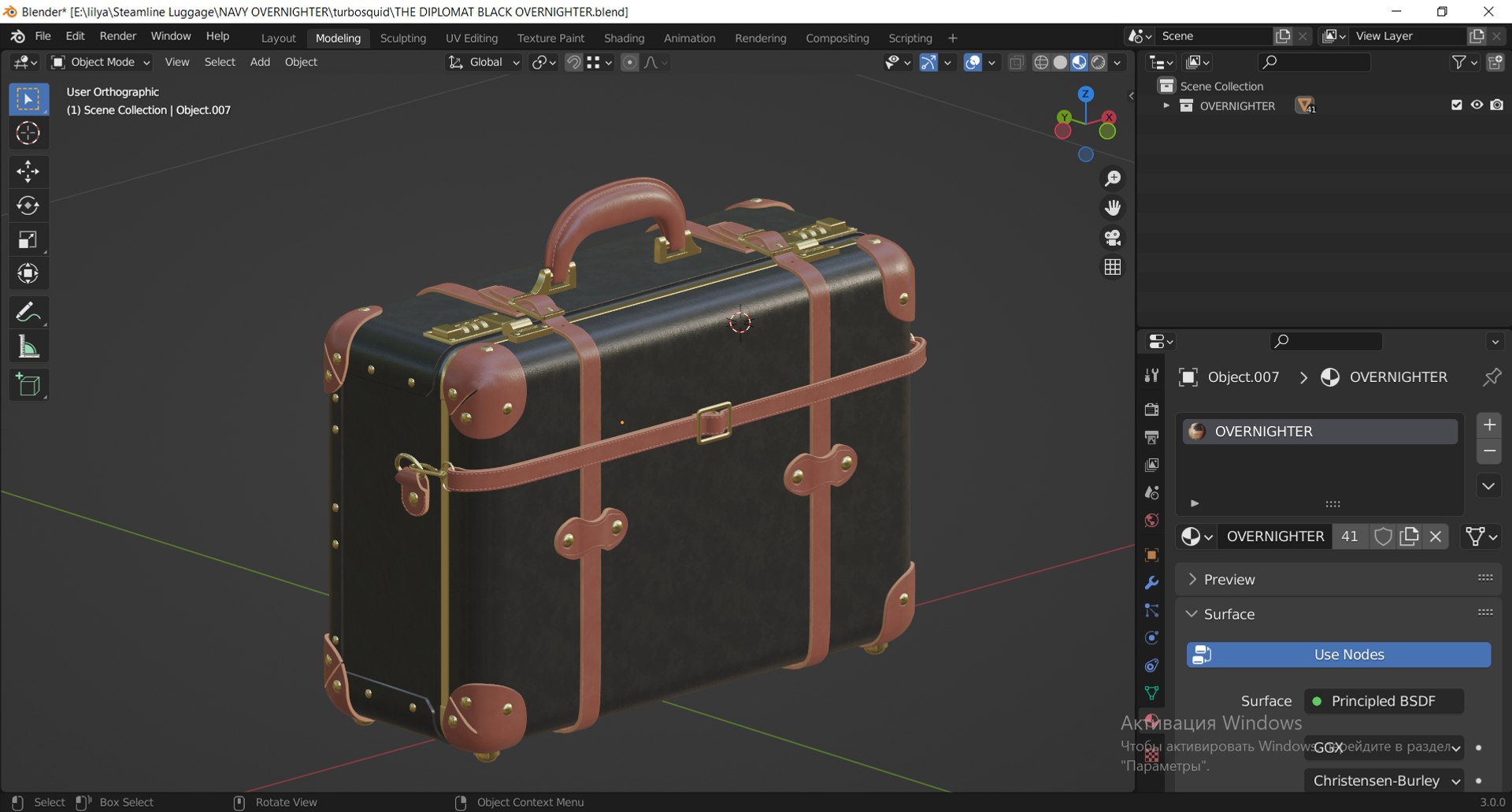Select the 3D Cursor tool
The height and width of the screenshot is (812, 1512).
coord(28,133)
